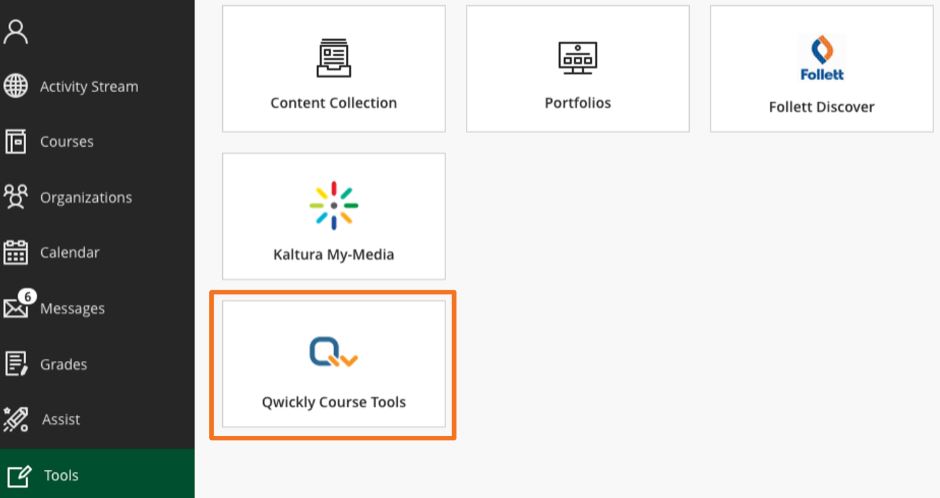Open the Portfolios tool tile
Viewport: 940px width, 498px height.
578,69
